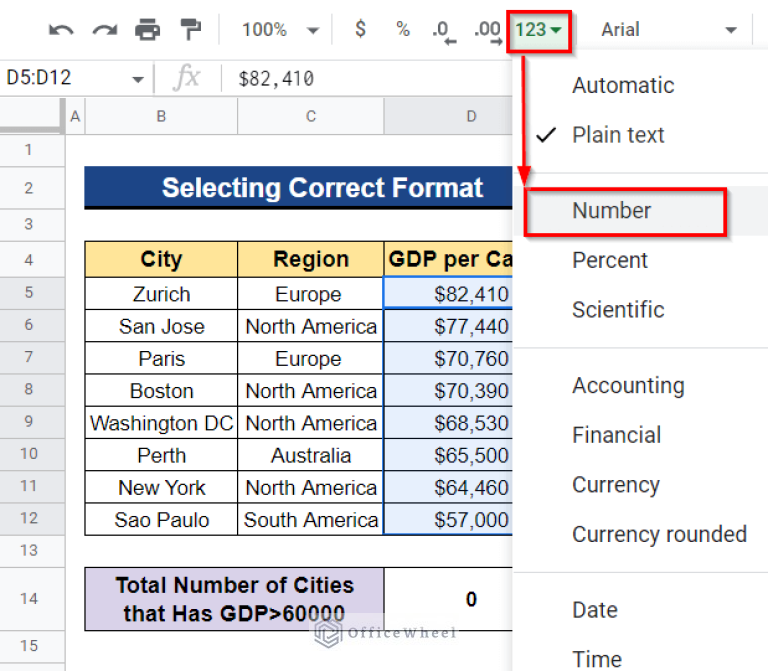Viewport: 768px width, 671px height.
Task: Click the Sao Paulo cell
Action: pos(161,520)
